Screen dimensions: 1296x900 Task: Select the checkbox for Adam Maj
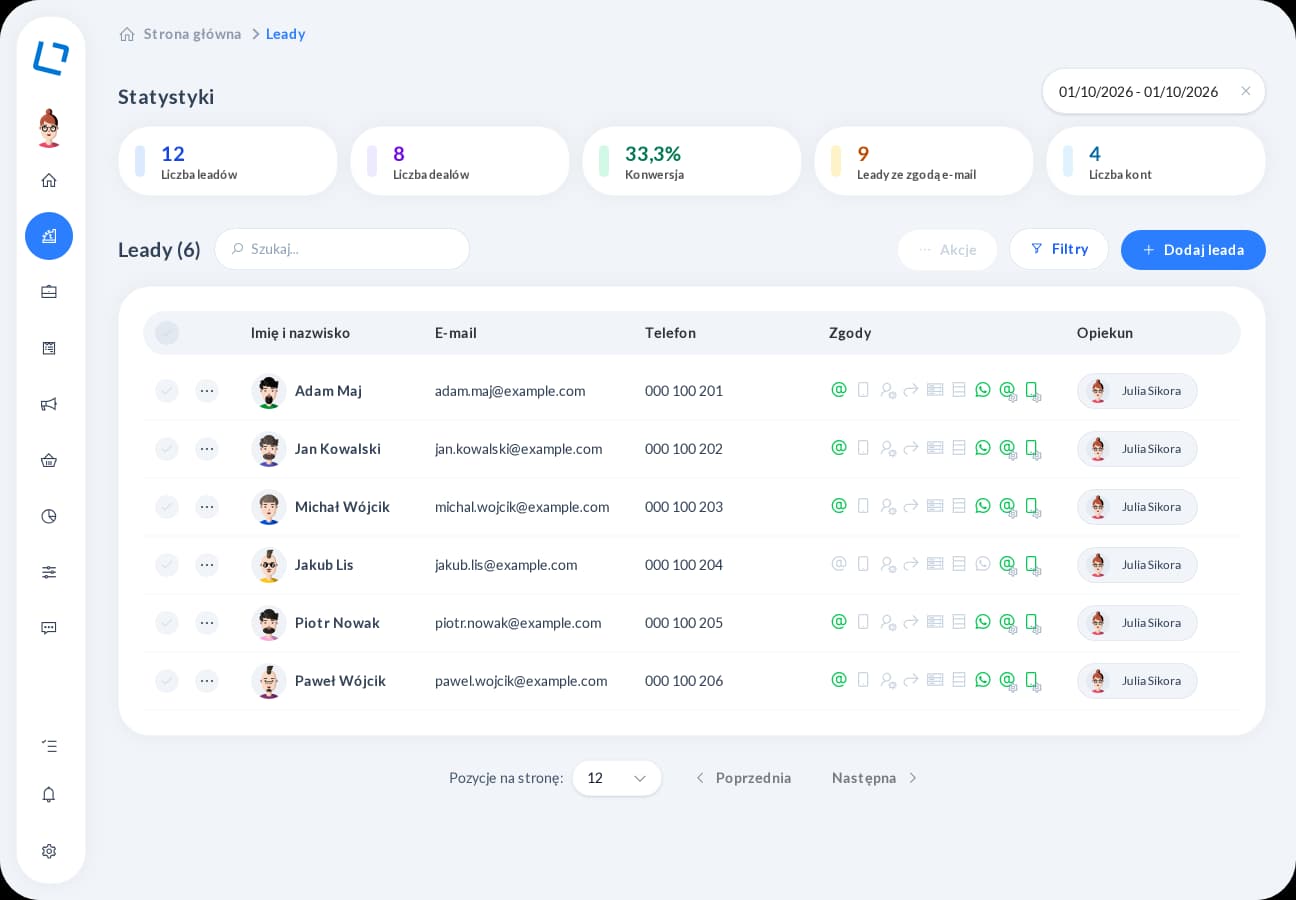167,391
